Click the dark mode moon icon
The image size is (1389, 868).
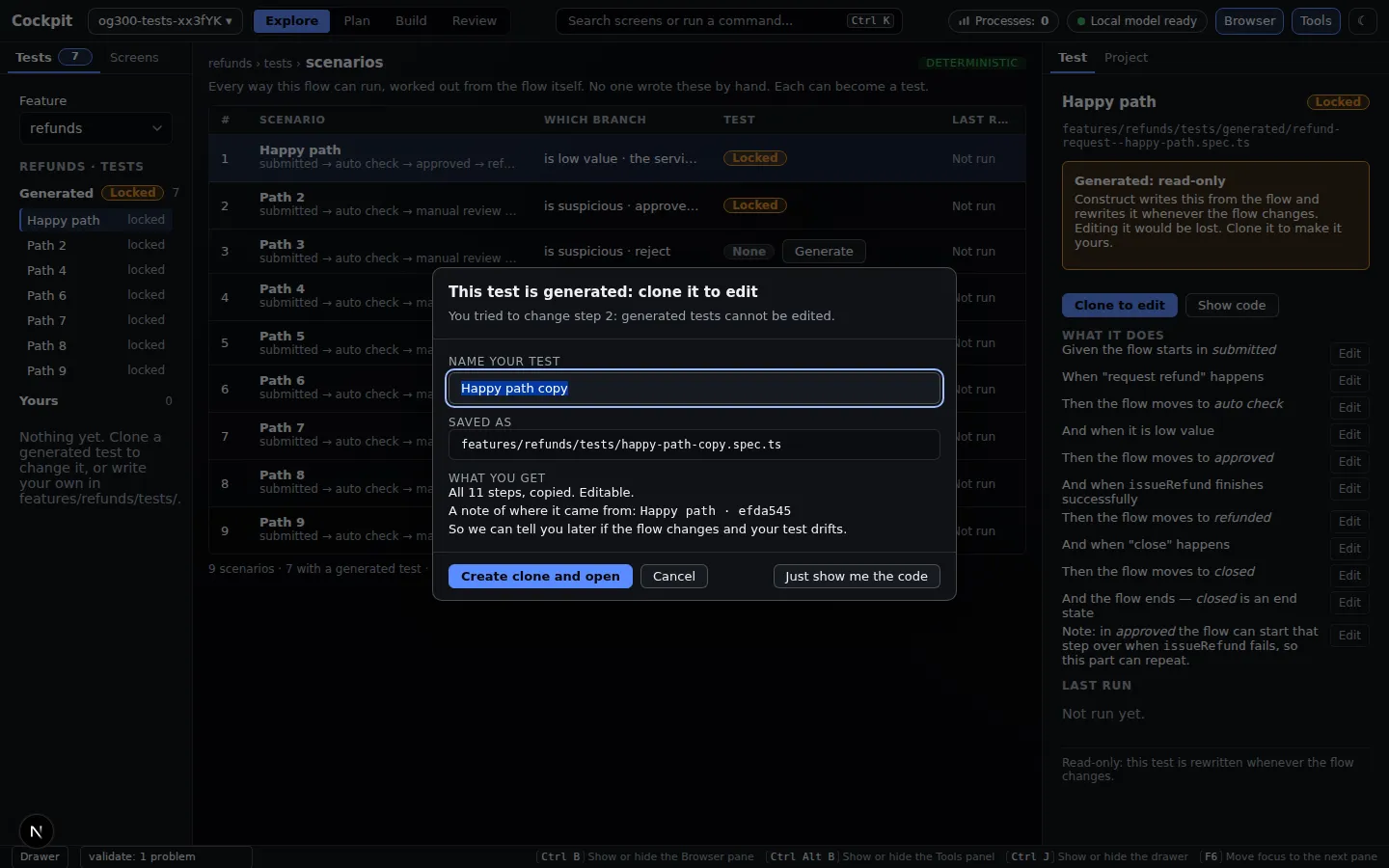point(1362,20)
